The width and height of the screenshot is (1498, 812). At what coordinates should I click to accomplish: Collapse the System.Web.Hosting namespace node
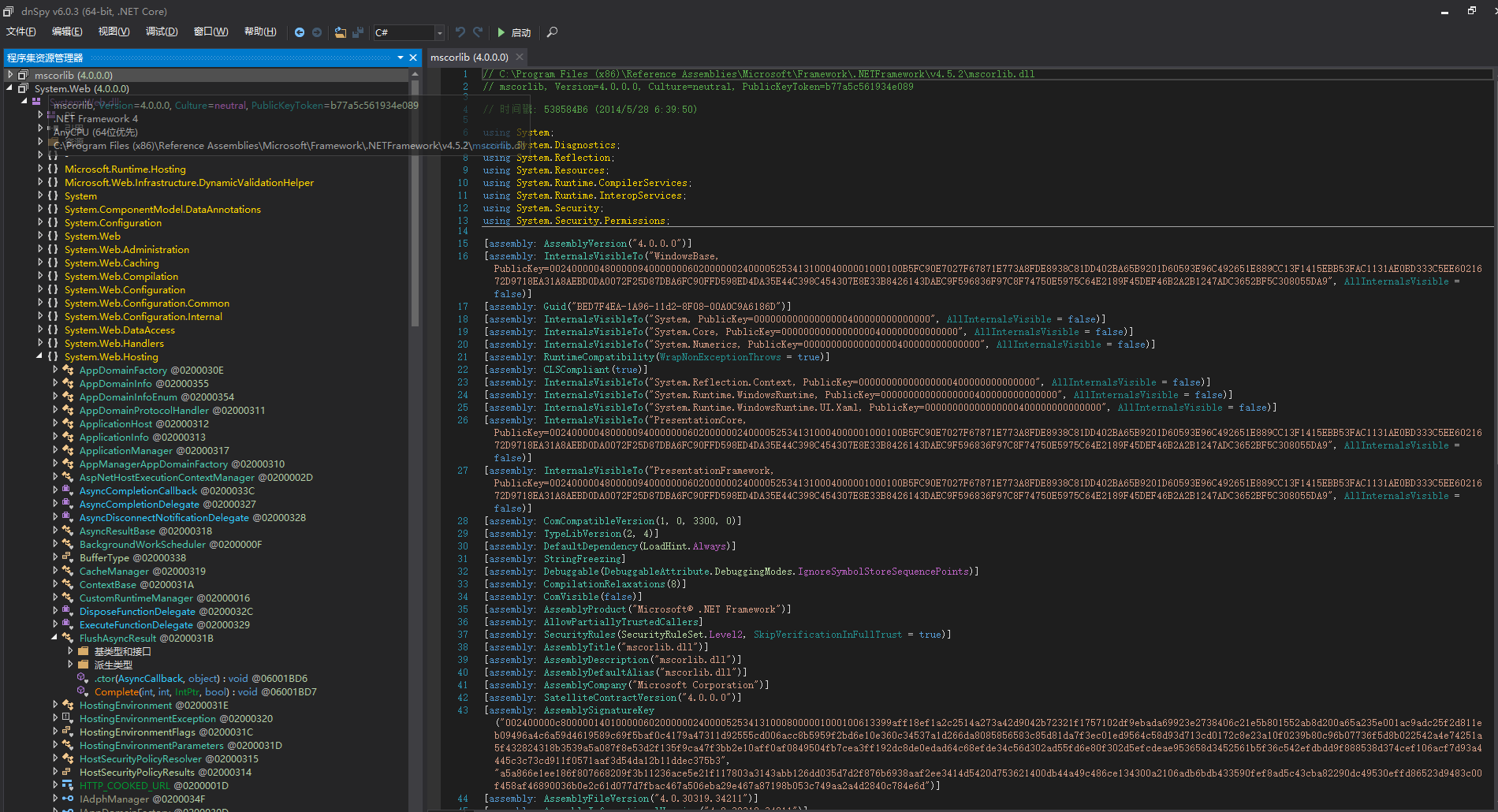40,356
